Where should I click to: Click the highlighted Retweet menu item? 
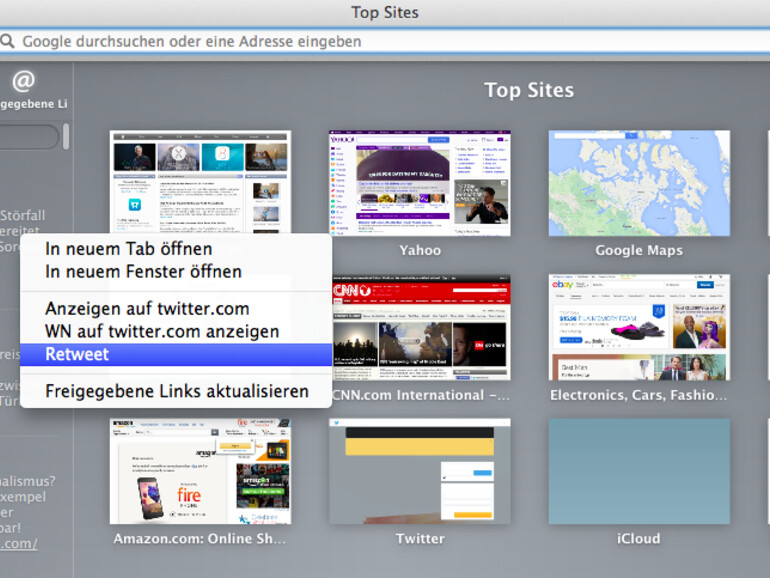pos(176,354)
